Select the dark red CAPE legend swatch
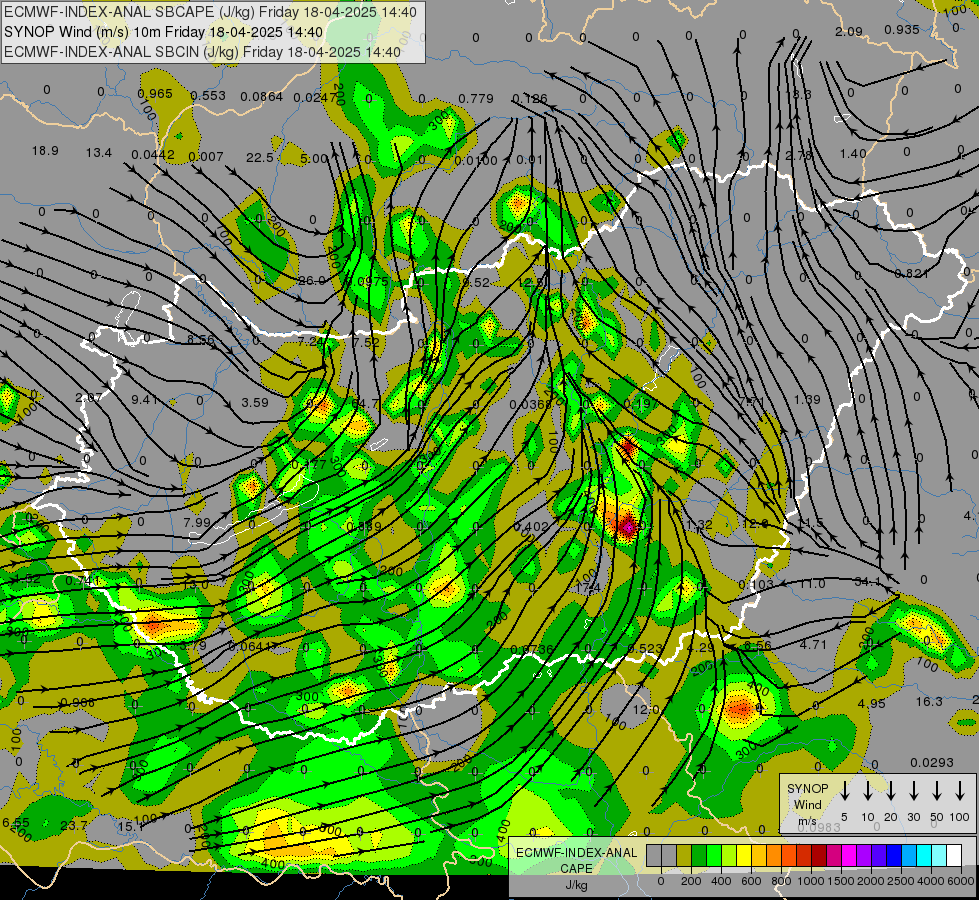The width and height of the screenshot is (979, 900). pyautogui.click(x=820, y=855)
